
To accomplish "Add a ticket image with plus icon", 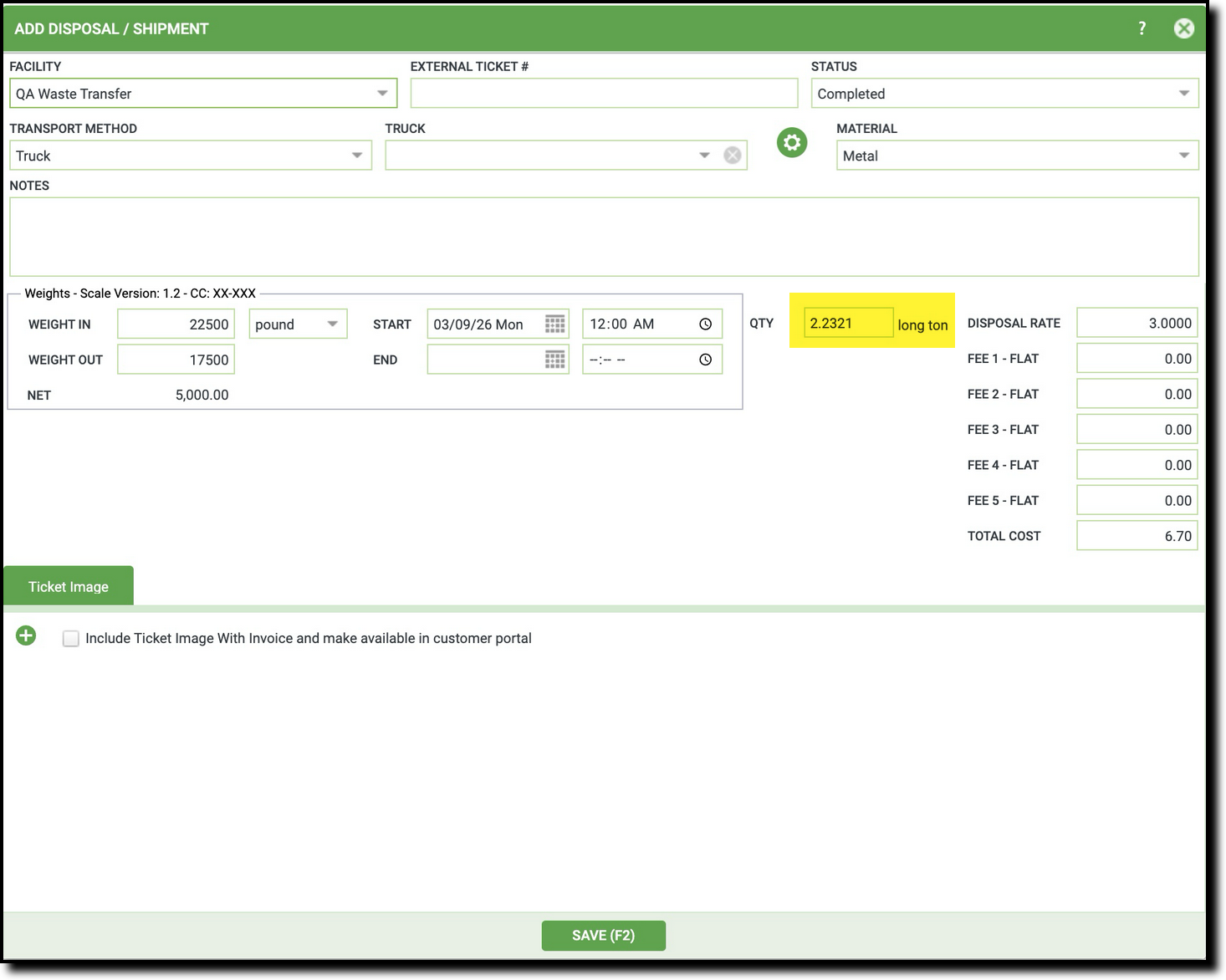I will [x=26, y=636].
